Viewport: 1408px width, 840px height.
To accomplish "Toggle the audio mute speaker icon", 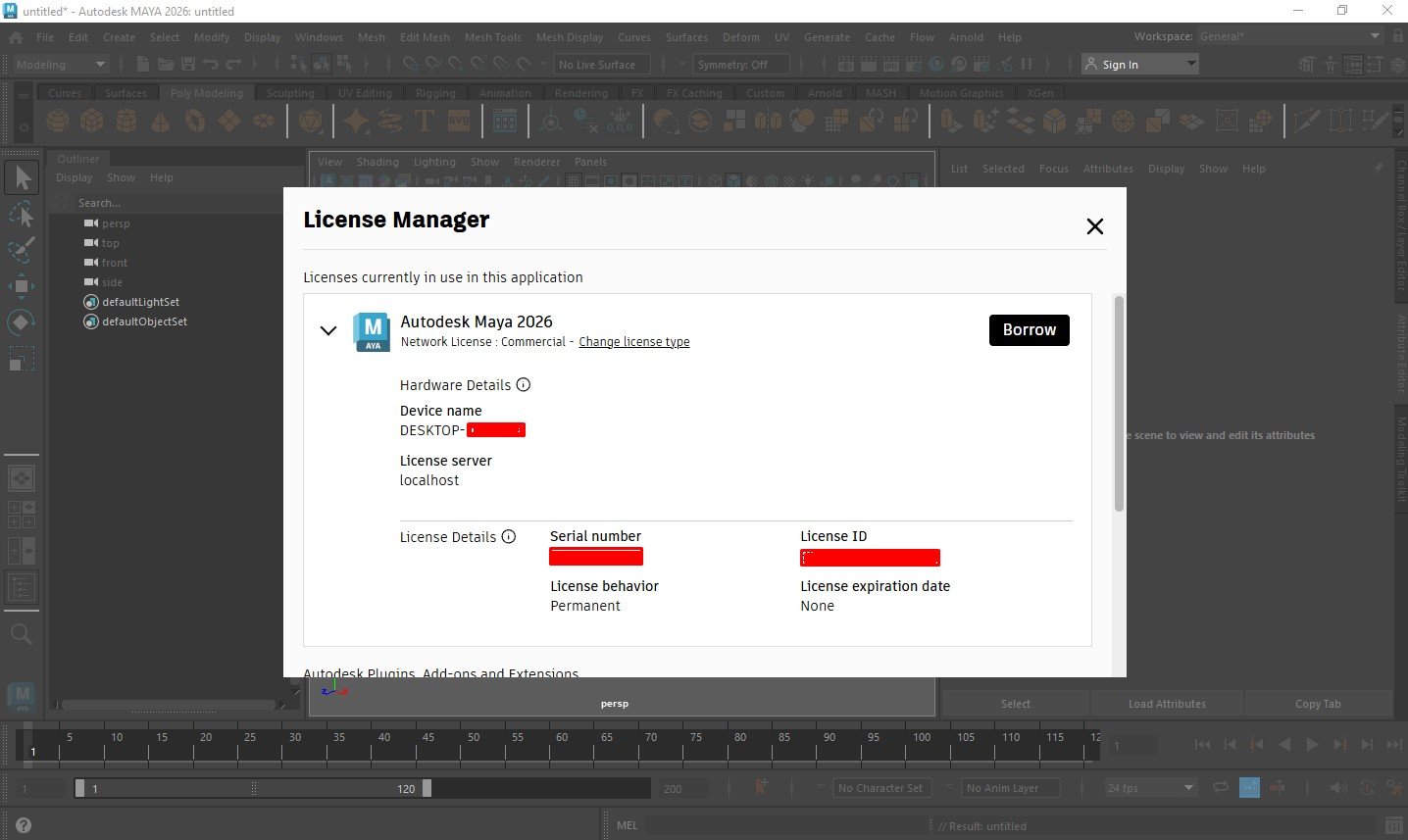I will 1338,787.
